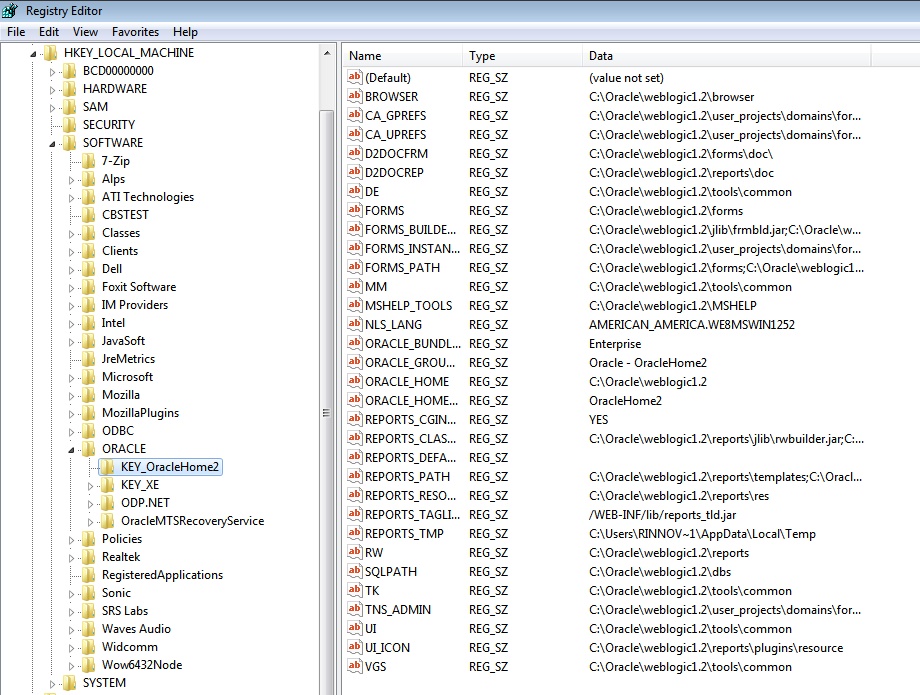
Task: Click the REPORTS_PATH value icon
Action: [354, 476]
